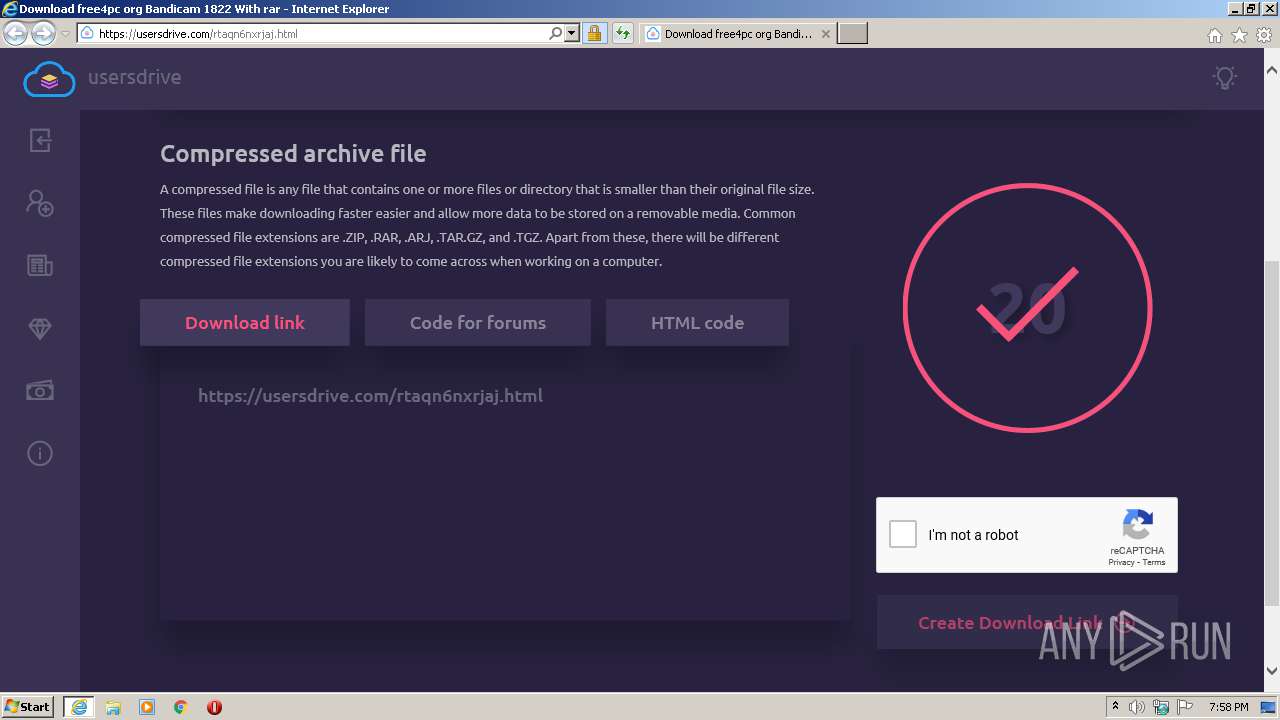The width and height of the screenshot is (1280, 720).
Task: Click the 7:58 PM clock
Action: (1229, 707)
